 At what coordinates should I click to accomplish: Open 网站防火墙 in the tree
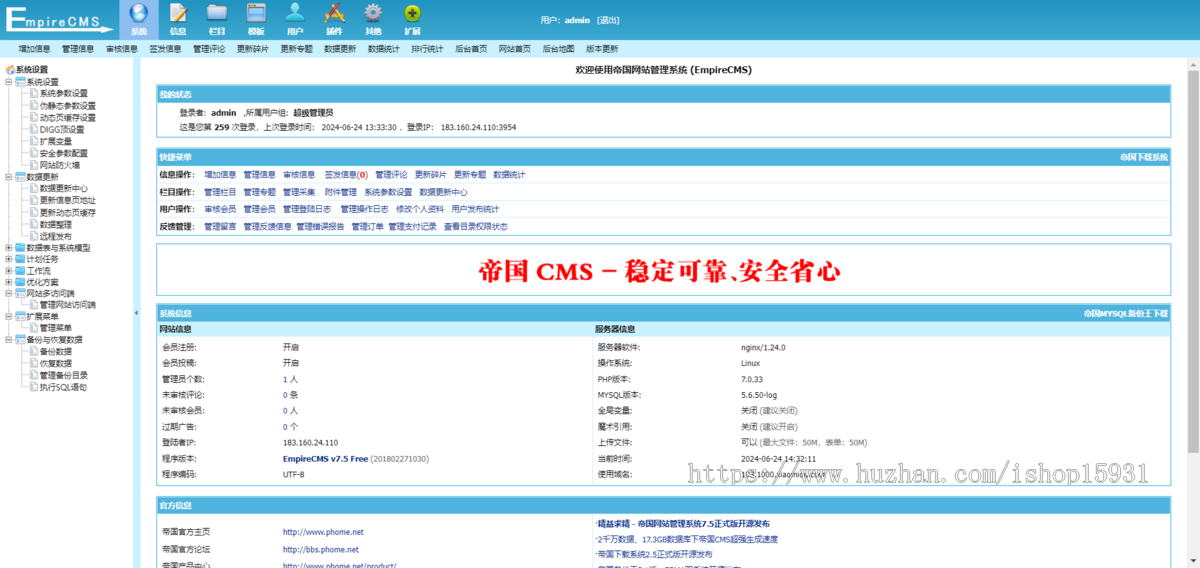(x=60, y=165)
